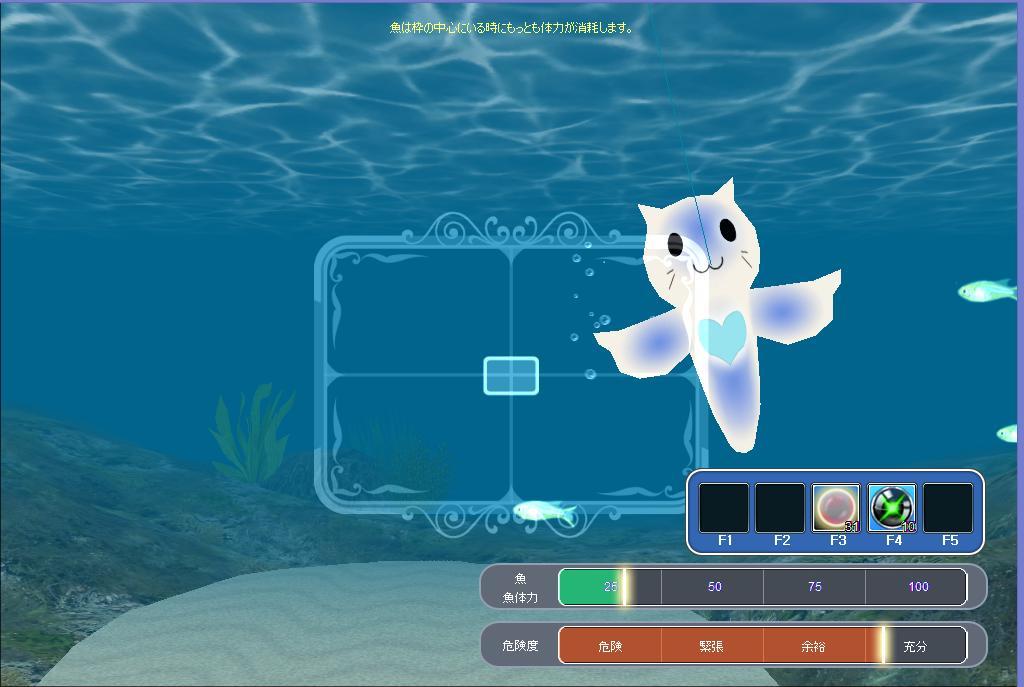Click the 緊張 danger level segment
This screenshot has width=1024, height=687.
[712, 646]
